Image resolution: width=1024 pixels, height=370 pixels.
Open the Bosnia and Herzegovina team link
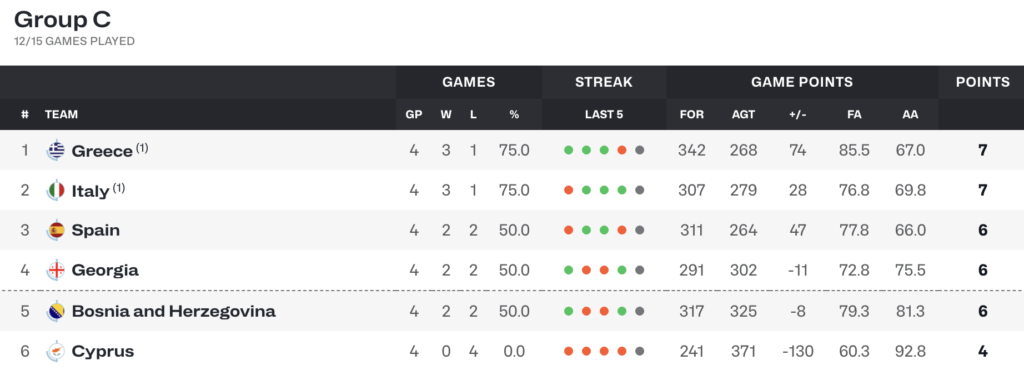(174, 311)
